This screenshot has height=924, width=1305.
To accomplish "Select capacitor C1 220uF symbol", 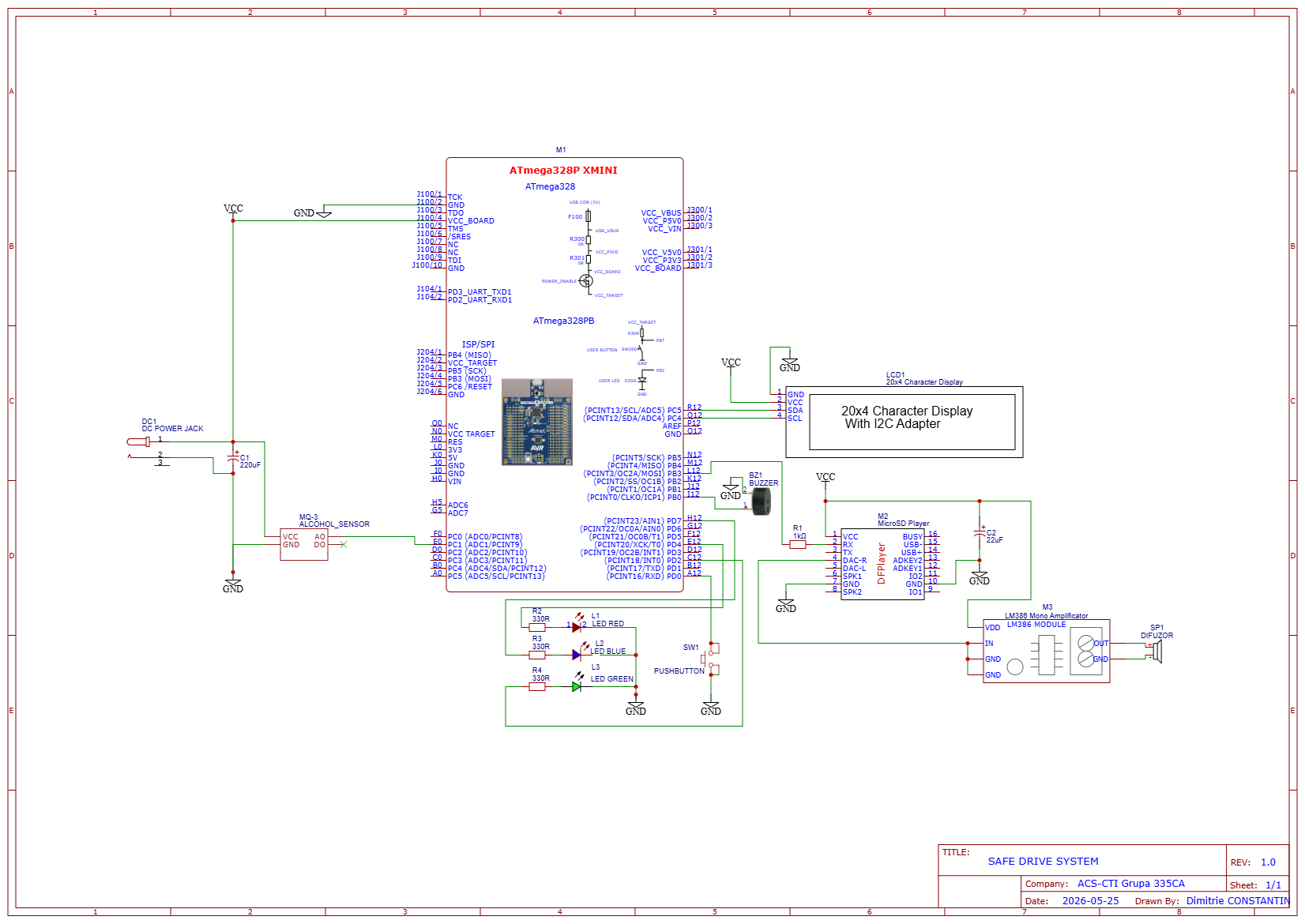I will tap(233, 458).
